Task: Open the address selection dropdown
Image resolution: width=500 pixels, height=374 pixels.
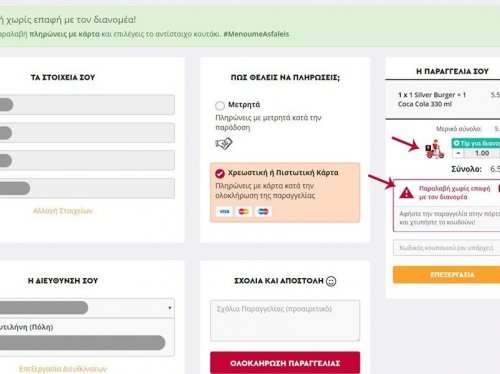Action: 87,308
